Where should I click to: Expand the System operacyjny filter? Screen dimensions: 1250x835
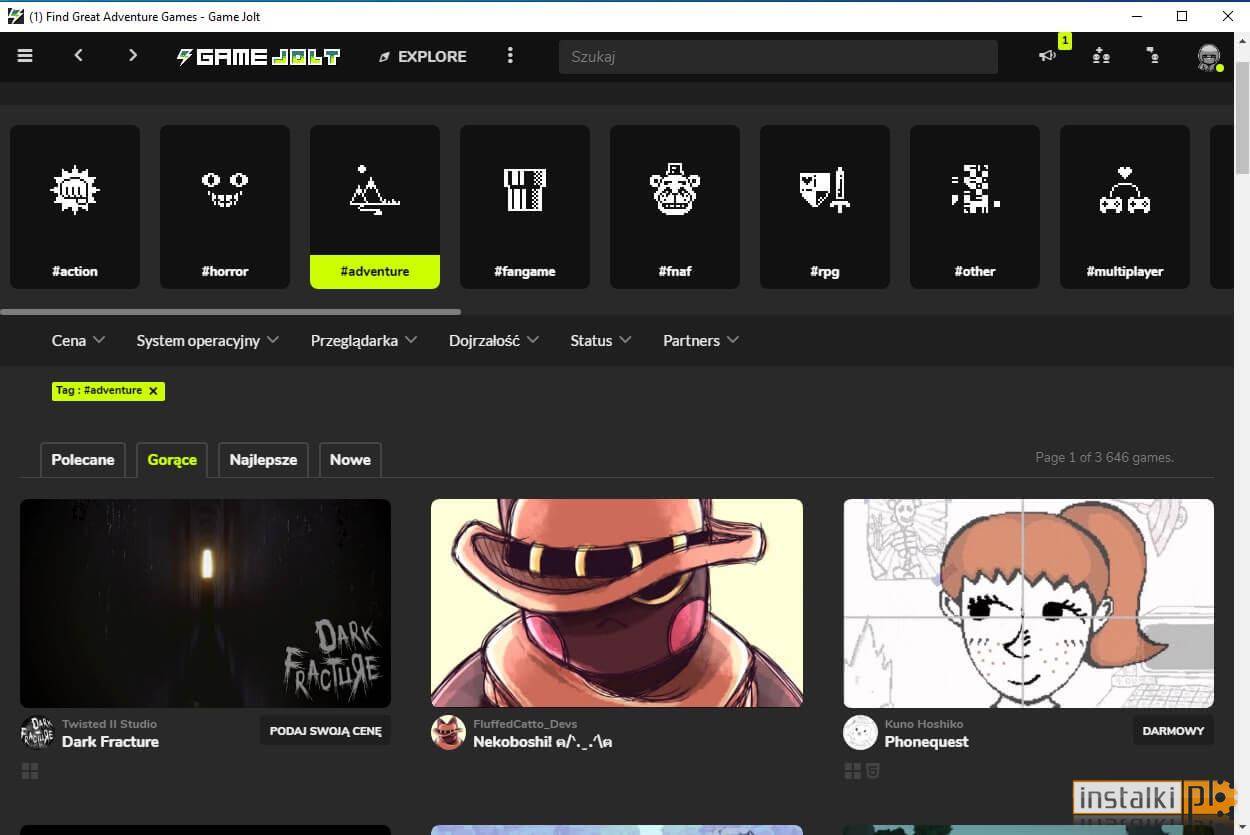[x=208, y=340]
